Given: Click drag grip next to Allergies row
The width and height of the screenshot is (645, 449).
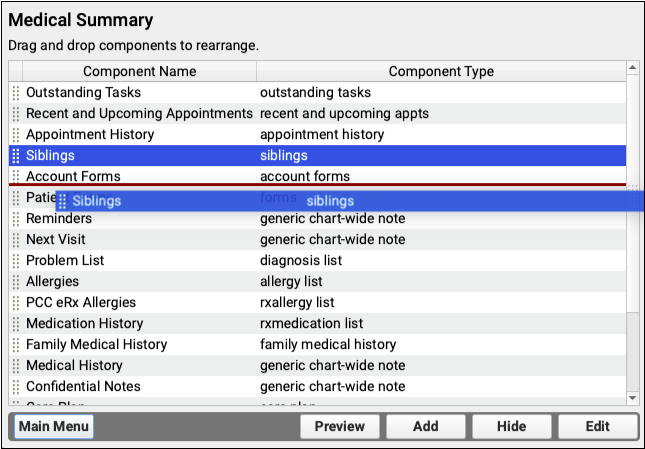Looking at the screenshot, I should point(15,282).
